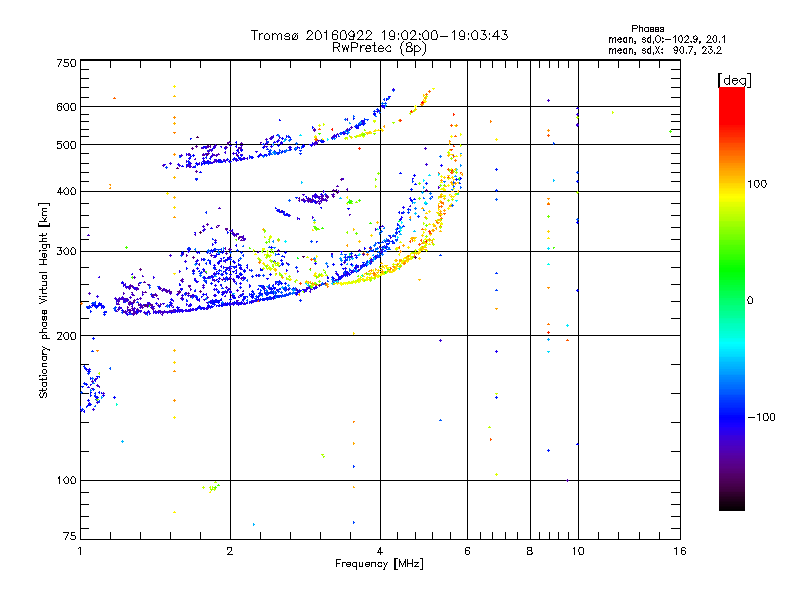The image size is (800, 600).
Task: Click the x-axis tick label '10'
Action: [578, 551]
